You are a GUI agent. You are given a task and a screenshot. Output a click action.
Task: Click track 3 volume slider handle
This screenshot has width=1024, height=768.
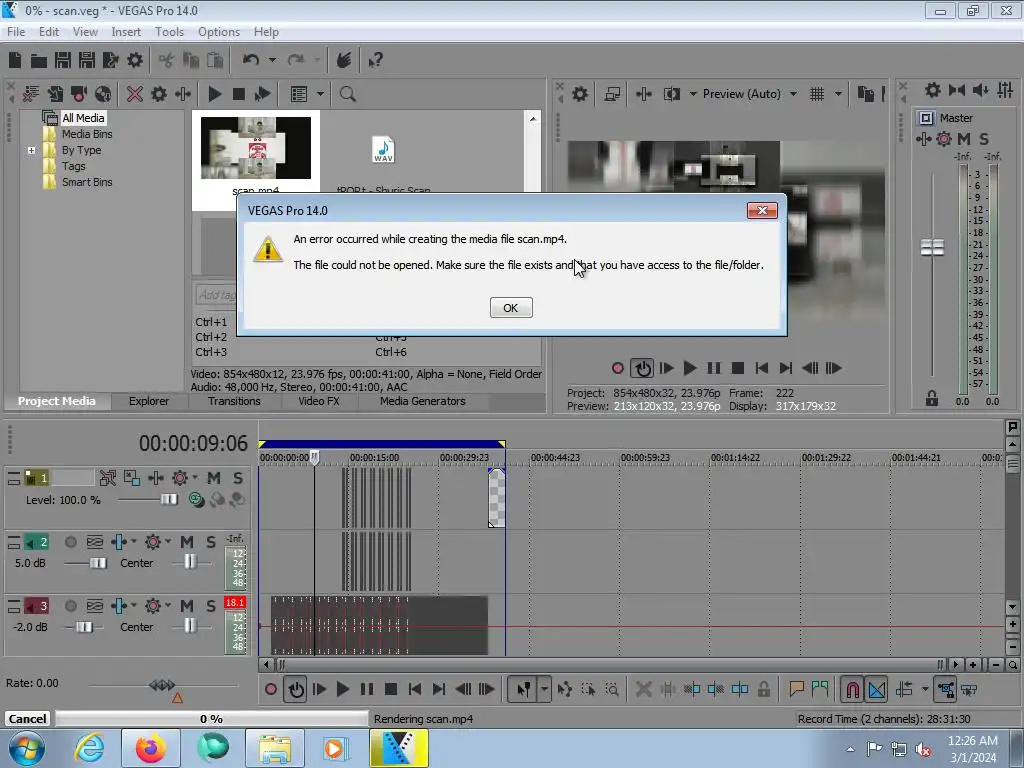coord(84,627)
